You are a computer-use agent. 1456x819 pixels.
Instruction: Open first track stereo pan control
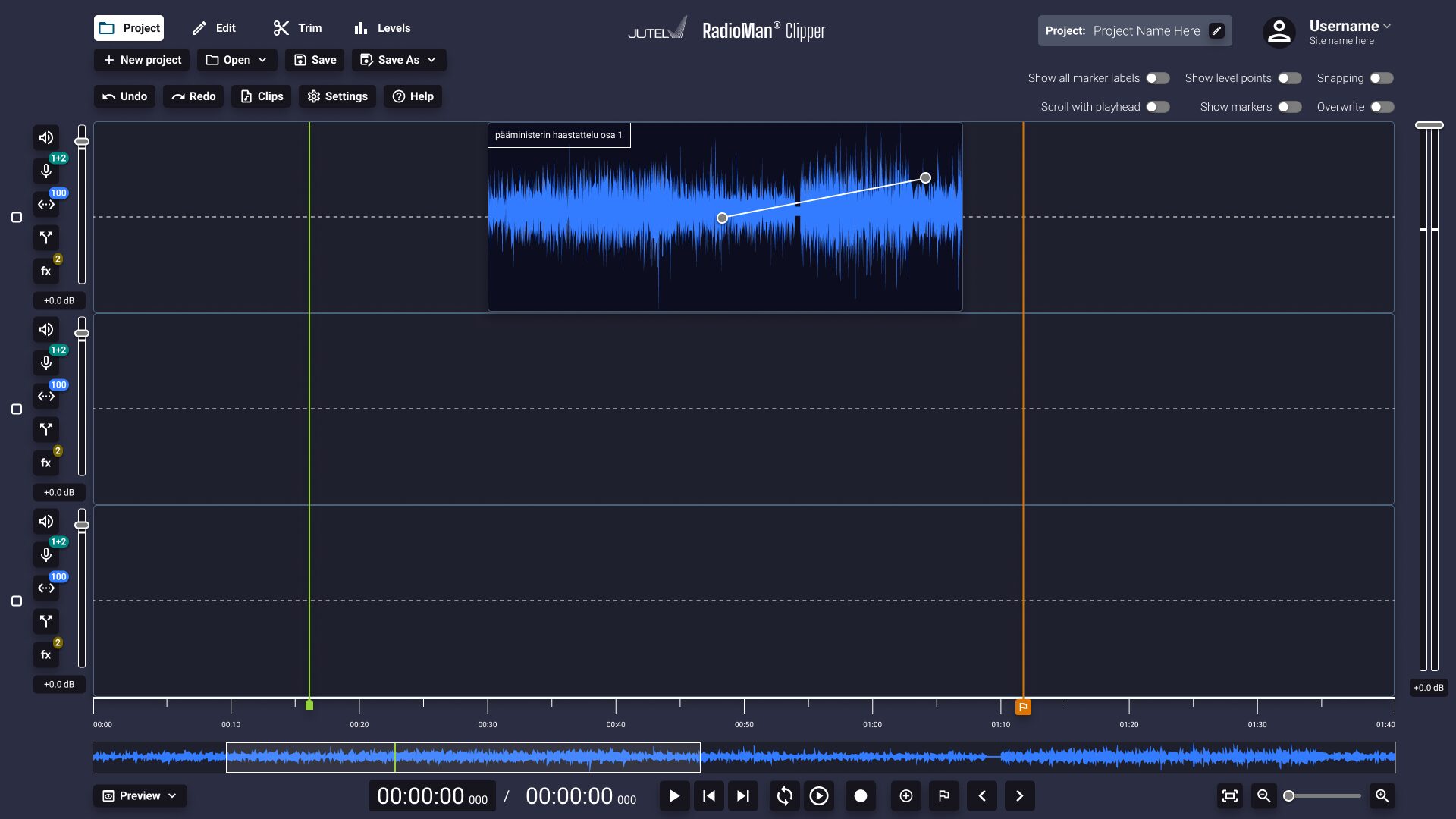point(46,204)
